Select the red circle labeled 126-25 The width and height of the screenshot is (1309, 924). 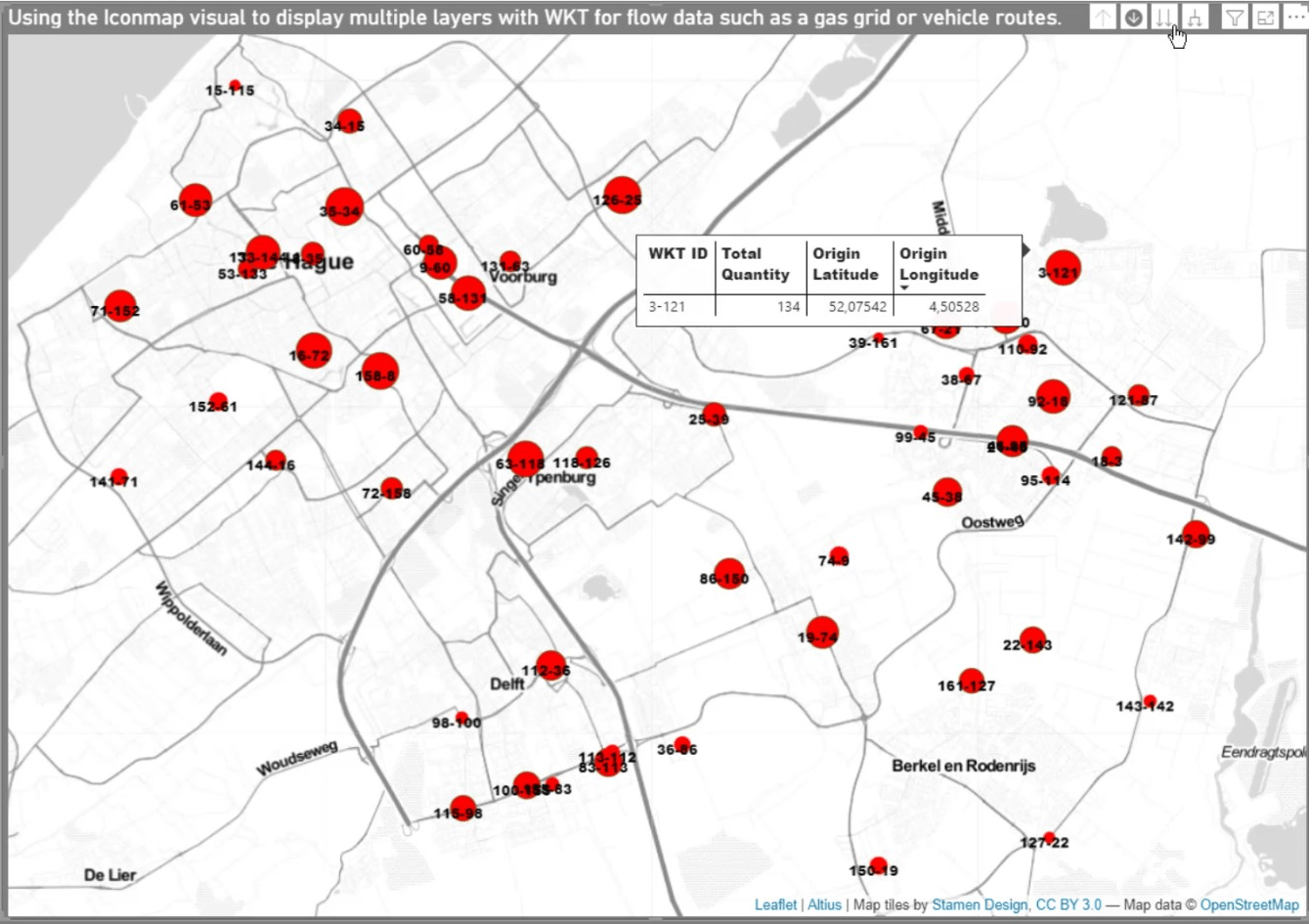click(x=622, y=197)
